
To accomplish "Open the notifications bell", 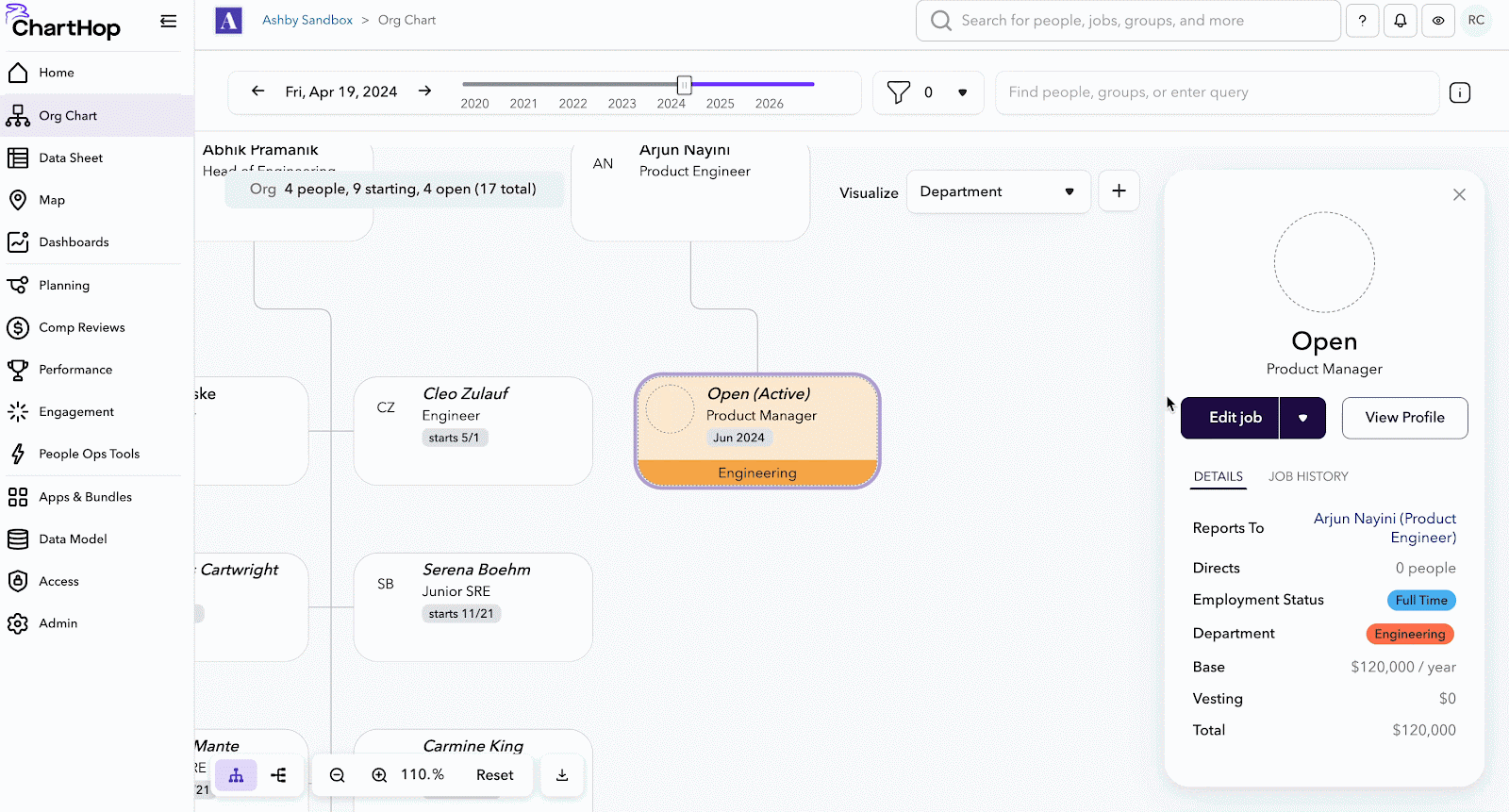I will coord(1401,21).
